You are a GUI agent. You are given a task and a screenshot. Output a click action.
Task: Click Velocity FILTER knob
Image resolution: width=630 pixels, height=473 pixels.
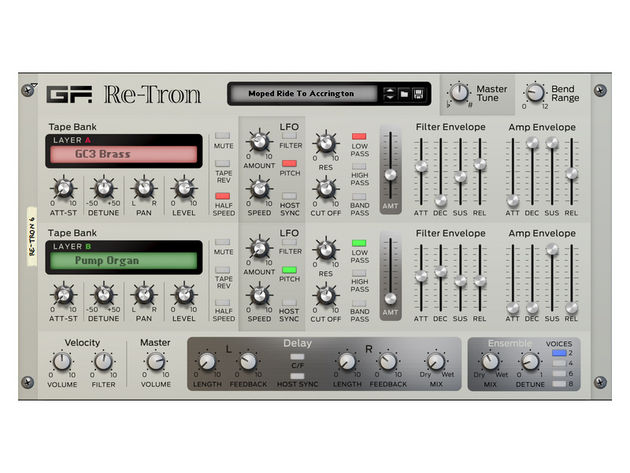(104, 361)
